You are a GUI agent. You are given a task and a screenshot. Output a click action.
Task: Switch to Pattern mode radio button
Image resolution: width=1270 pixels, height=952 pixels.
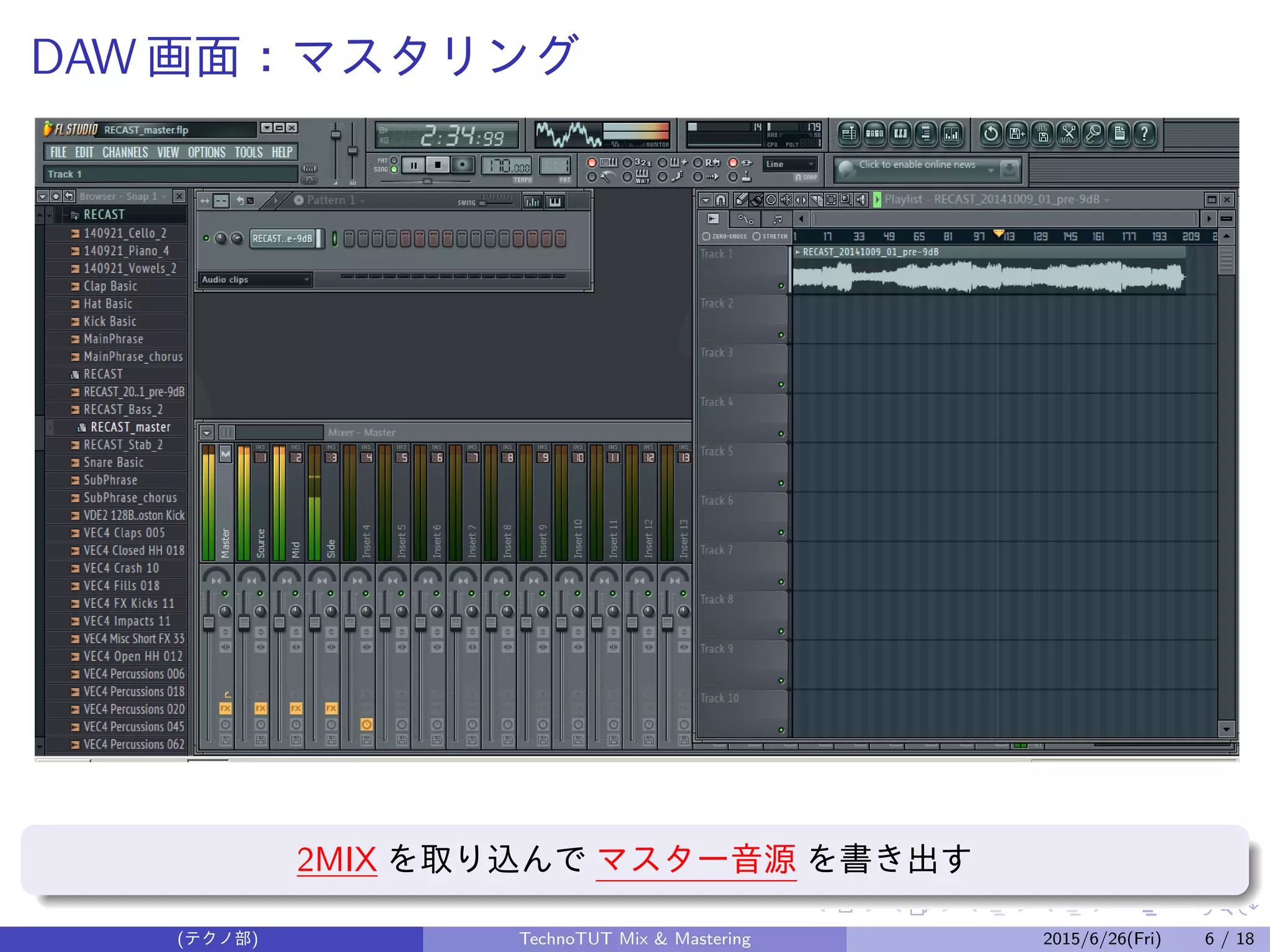394,161
